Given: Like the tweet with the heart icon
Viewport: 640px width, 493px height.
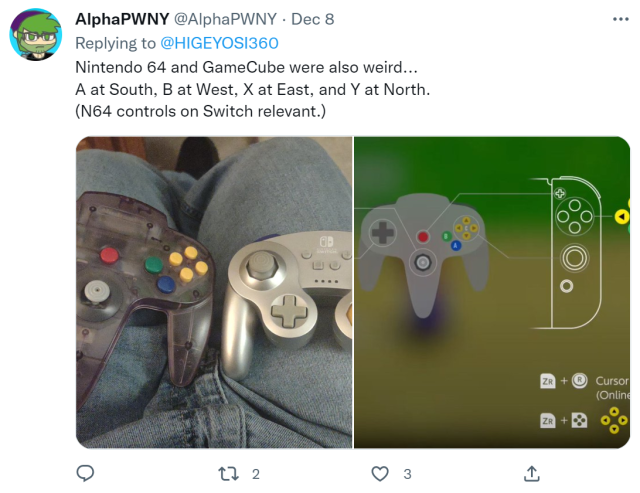Looking at the screenshot, I should (380, 474).
